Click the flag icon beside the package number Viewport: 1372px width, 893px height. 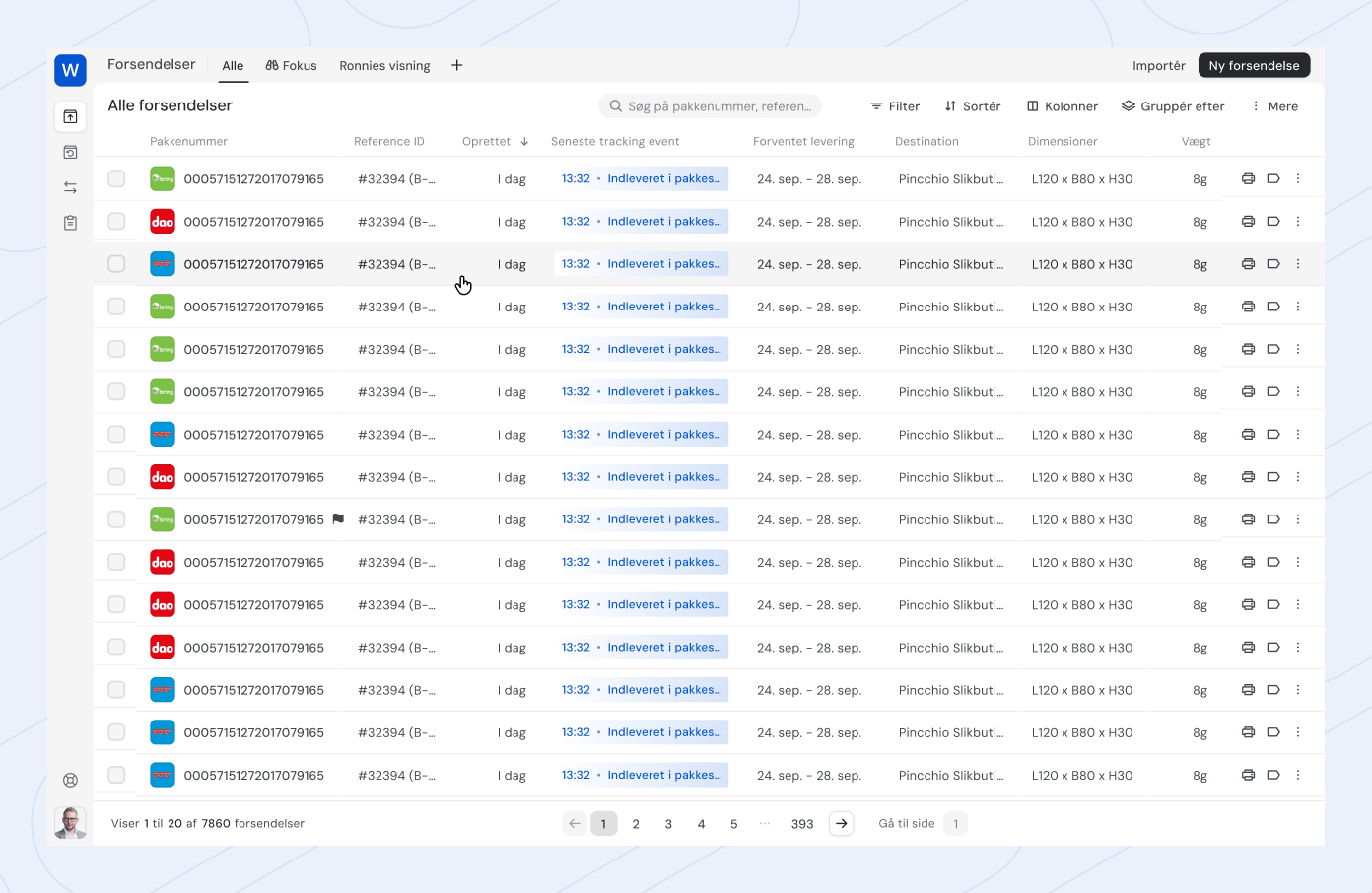(x=338, y=519)
